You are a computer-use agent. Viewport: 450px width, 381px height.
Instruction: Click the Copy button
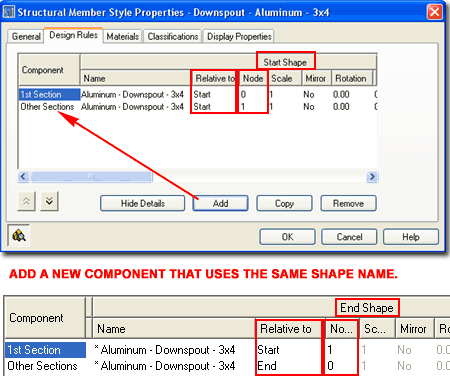pyautogui.click(x=284, y=203)
